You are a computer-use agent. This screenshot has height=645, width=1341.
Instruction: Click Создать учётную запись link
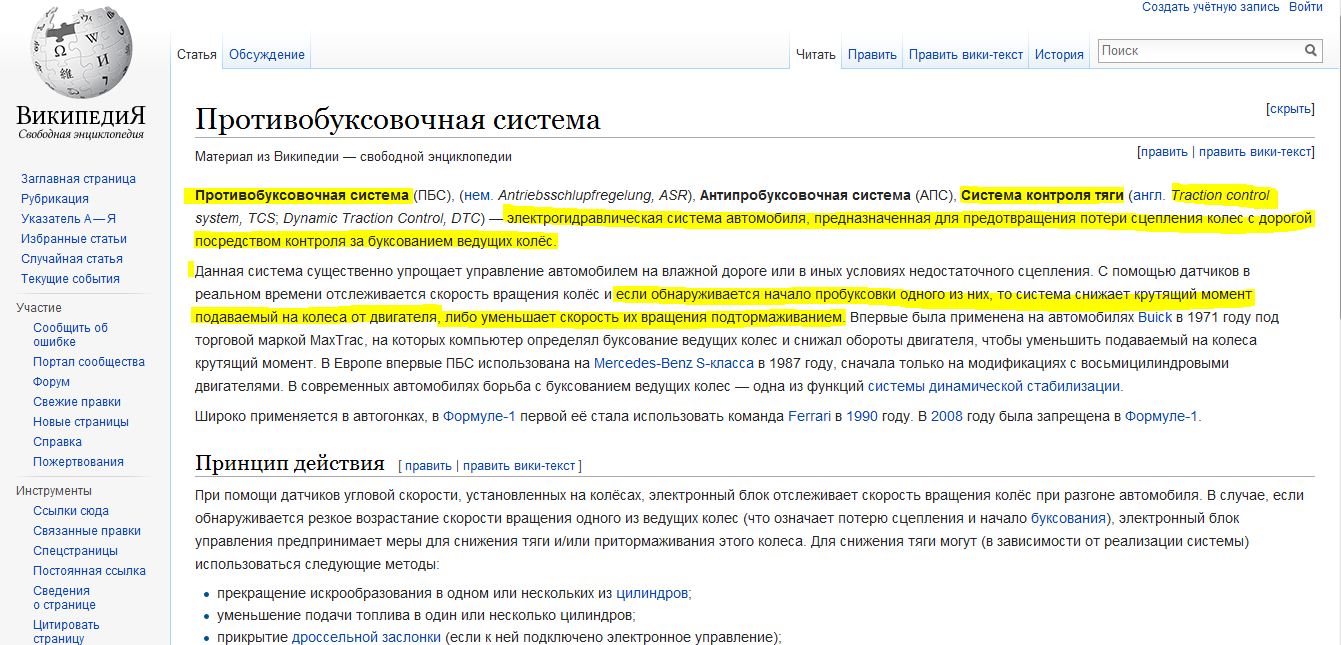tap(1210, 7)
